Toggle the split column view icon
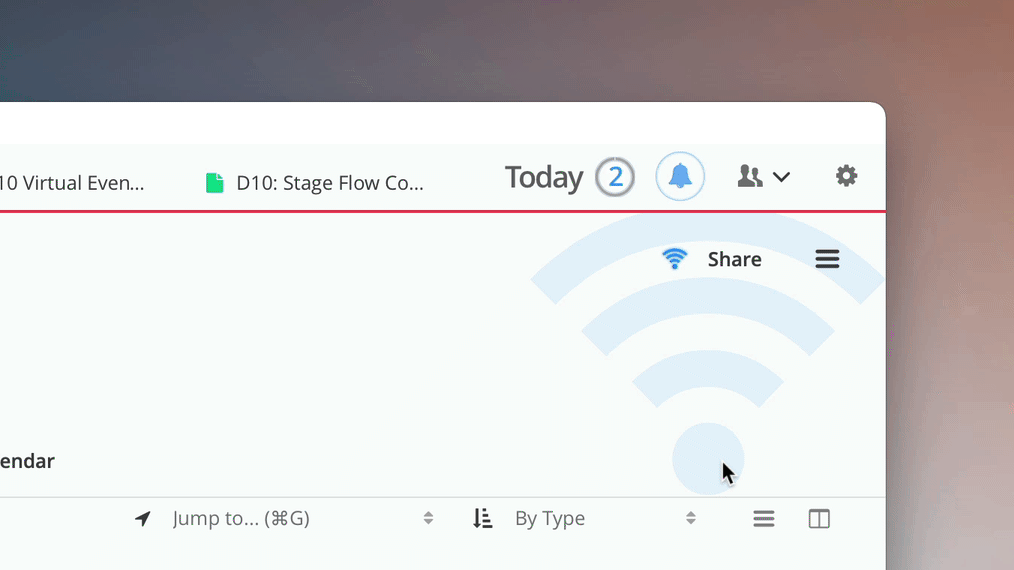1014x570 pixels. tap(819, 518)
